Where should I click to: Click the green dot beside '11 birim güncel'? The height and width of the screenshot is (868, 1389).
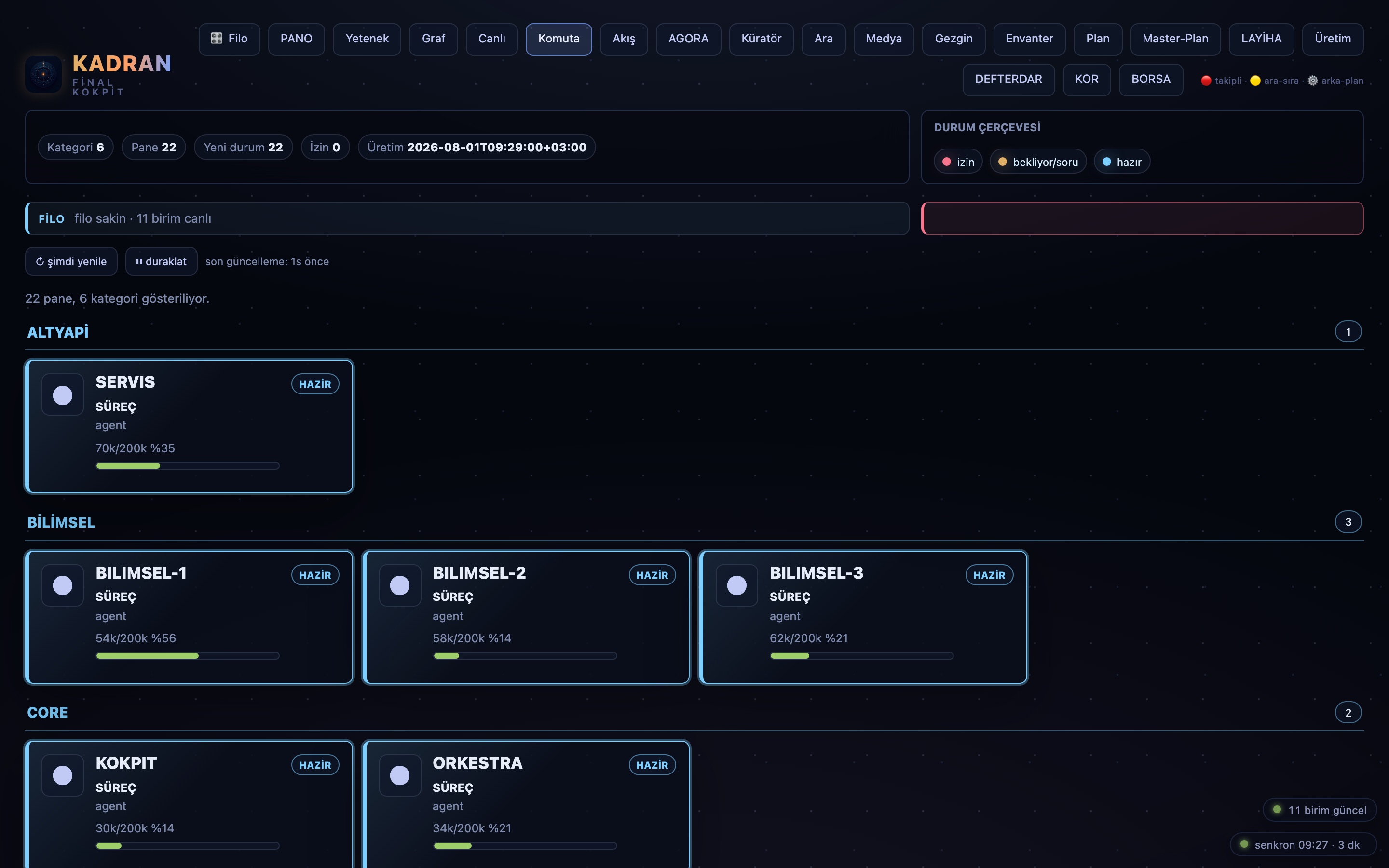point(1277,810)
